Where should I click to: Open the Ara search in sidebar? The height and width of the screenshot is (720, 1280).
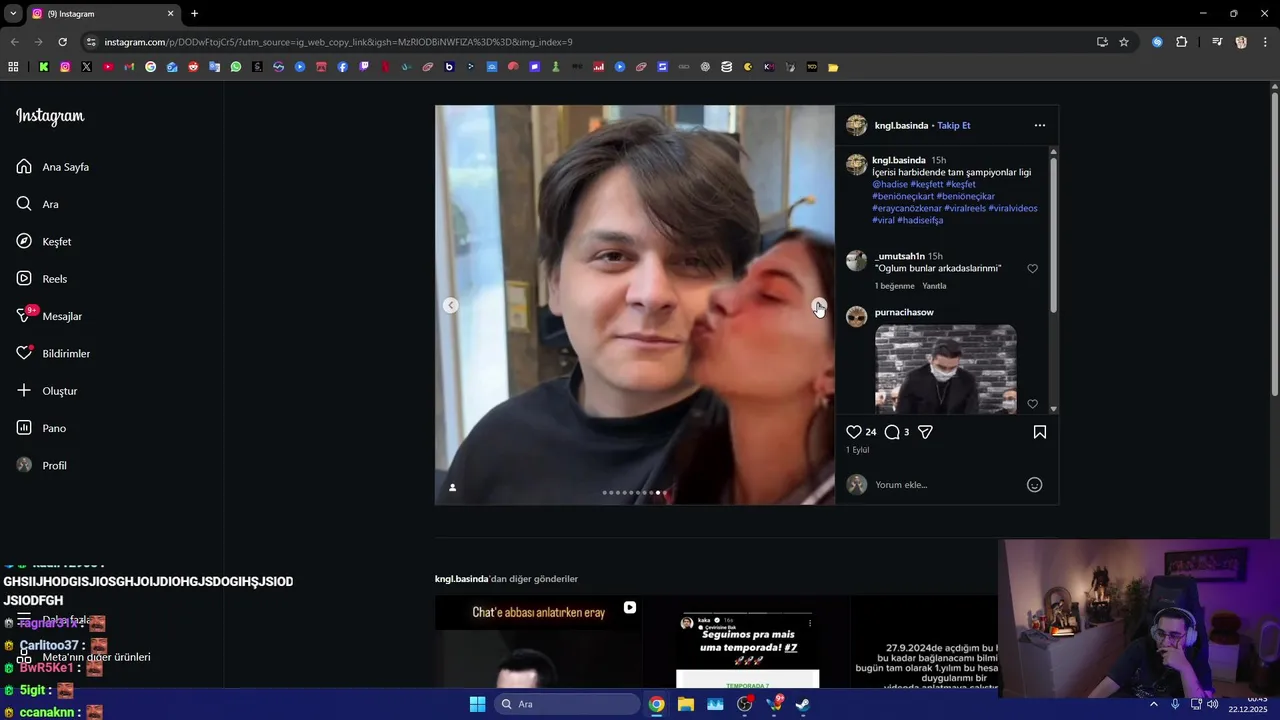point(38,204)
